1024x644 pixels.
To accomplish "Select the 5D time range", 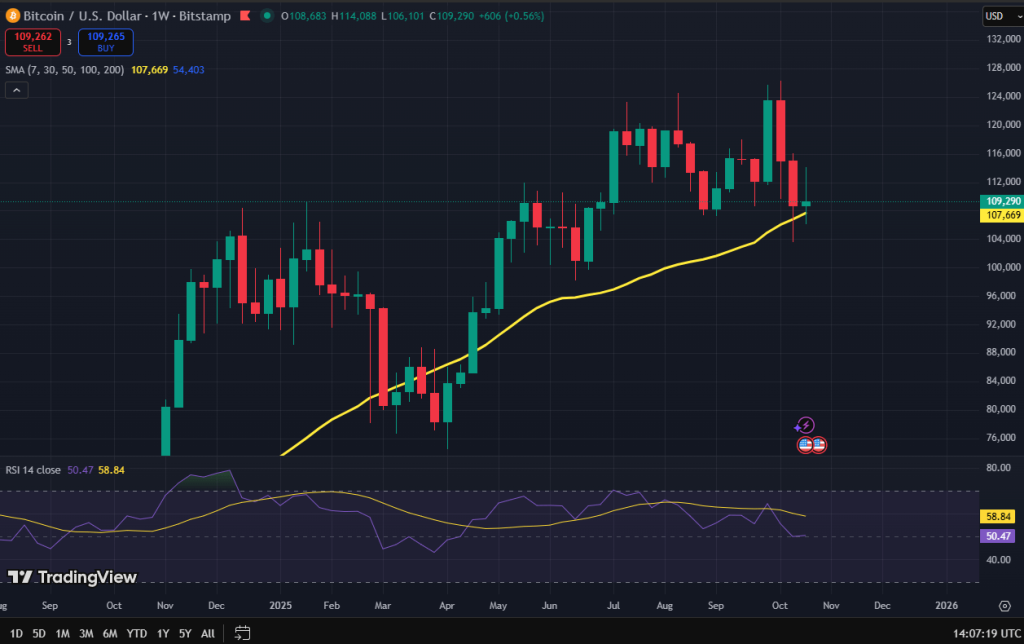I will pos(39,634).
